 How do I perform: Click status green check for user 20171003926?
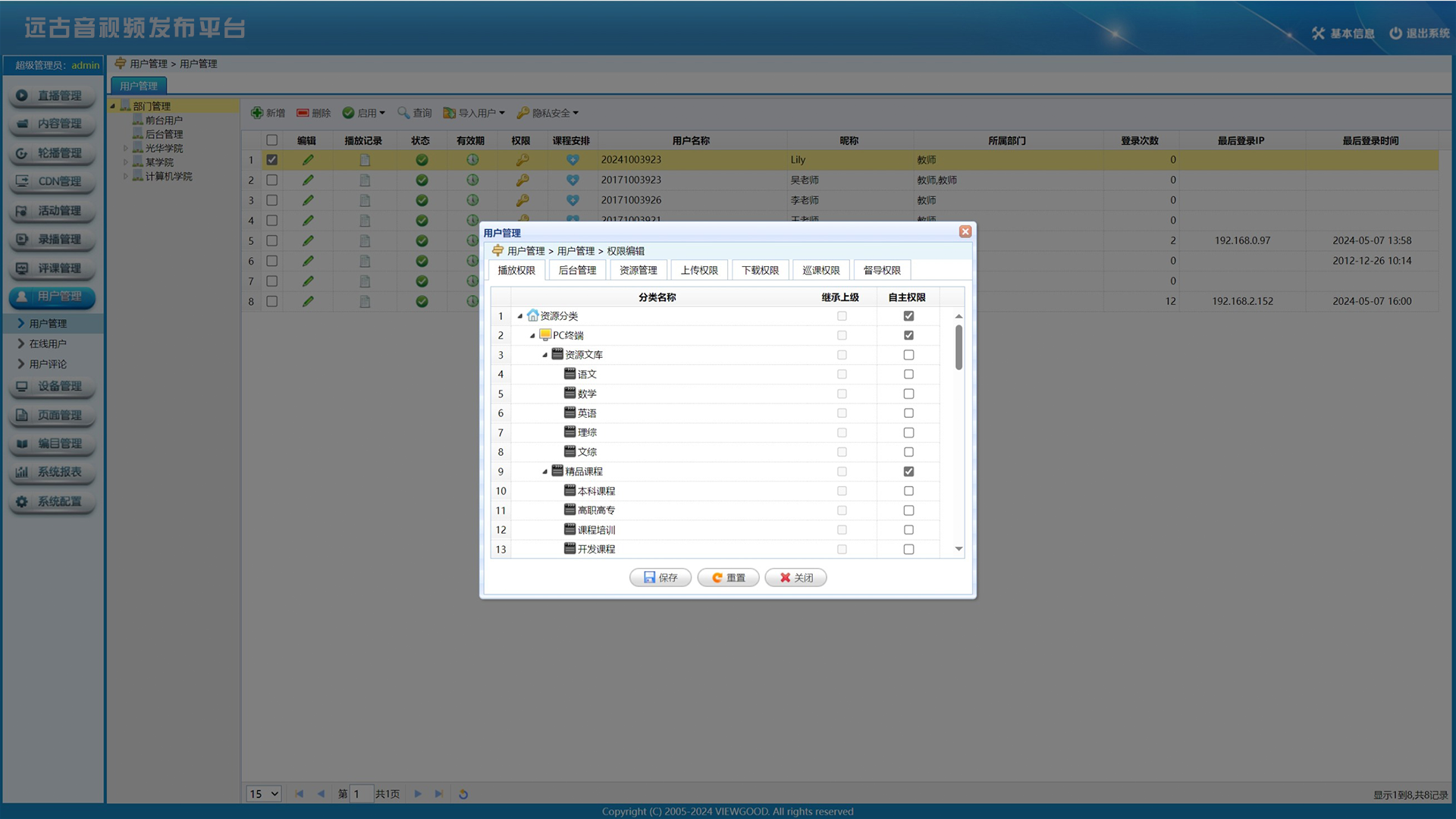click(422, 200)
